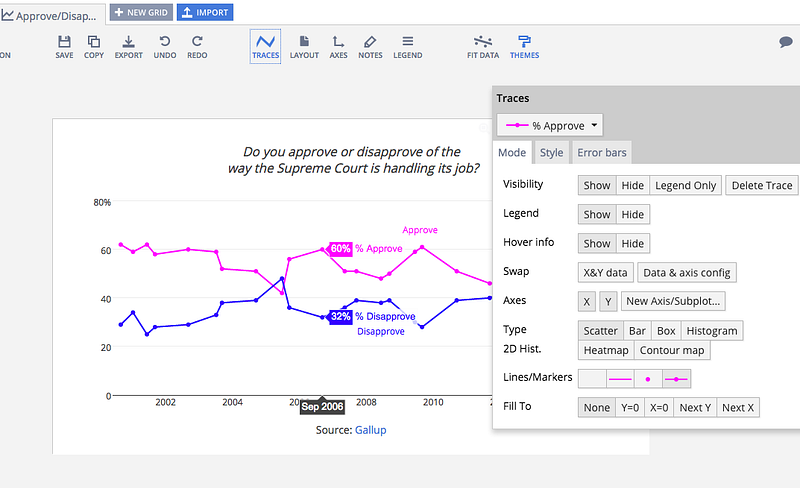Expand the % Approve trace dropdown

550,125
